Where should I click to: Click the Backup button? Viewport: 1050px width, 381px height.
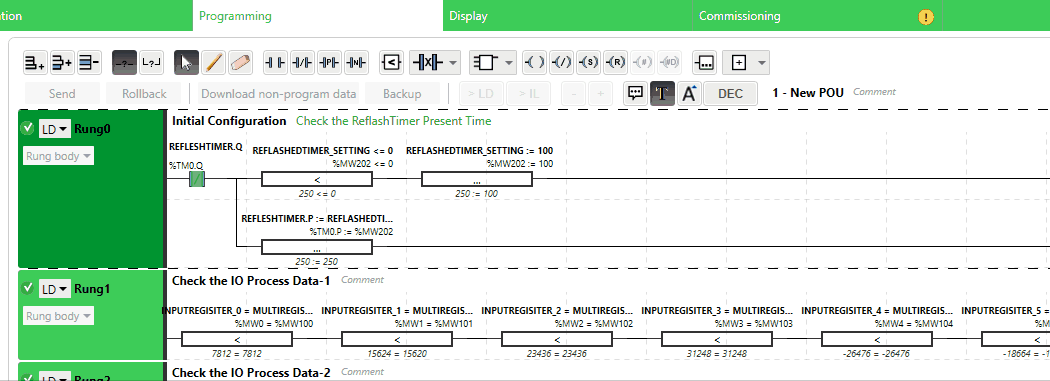402,94
